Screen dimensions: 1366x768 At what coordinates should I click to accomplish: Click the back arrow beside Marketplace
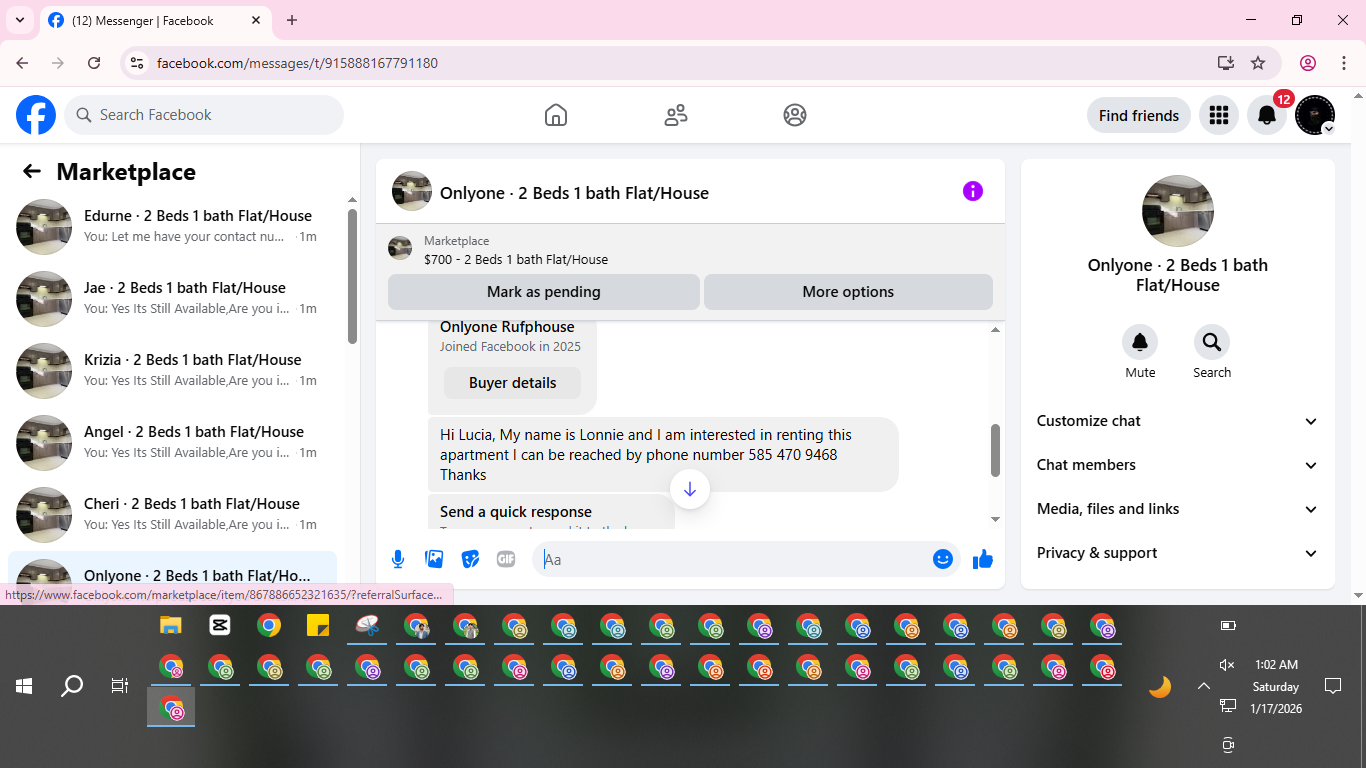pos(32,171)
